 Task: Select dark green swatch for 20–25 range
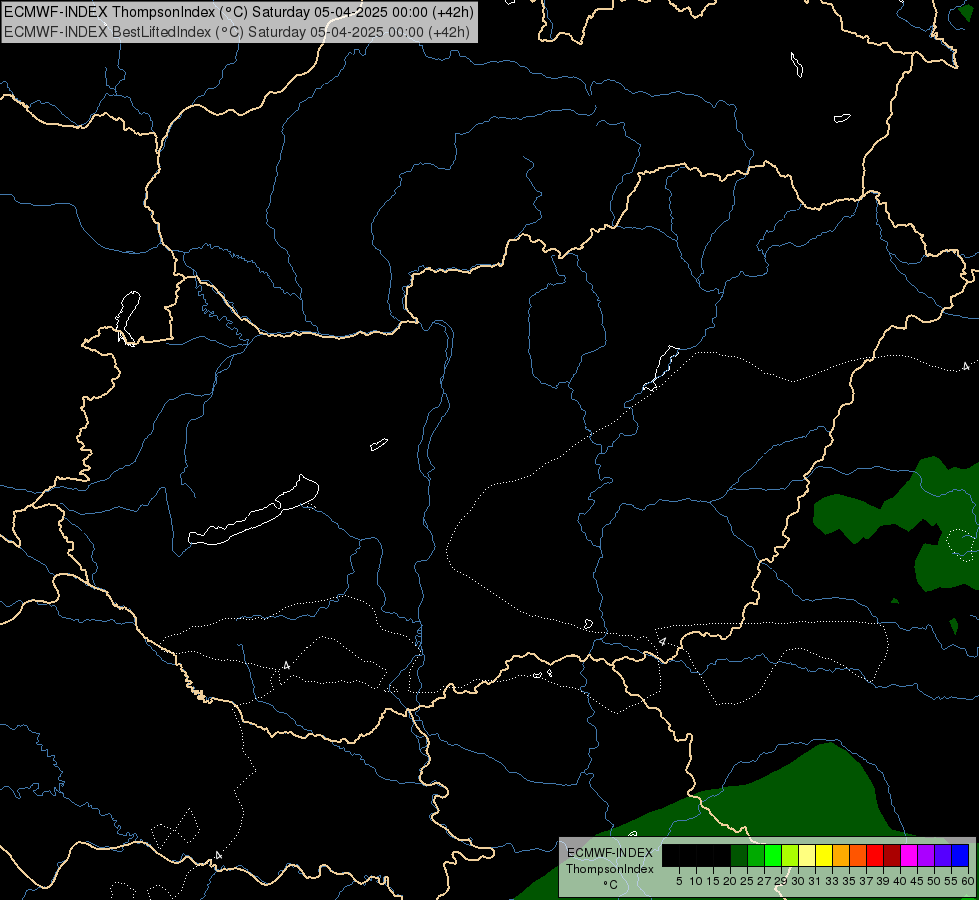[x=739, y=855]
